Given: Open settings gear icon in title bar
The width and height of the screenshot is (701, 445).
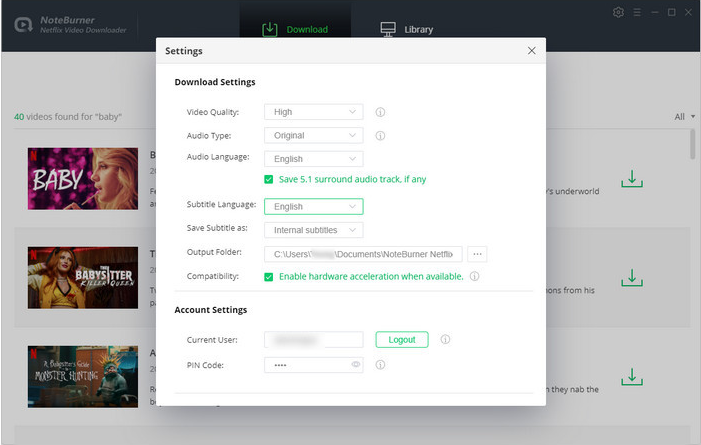Looking at the screenshot, I should (x=618, y=12).
